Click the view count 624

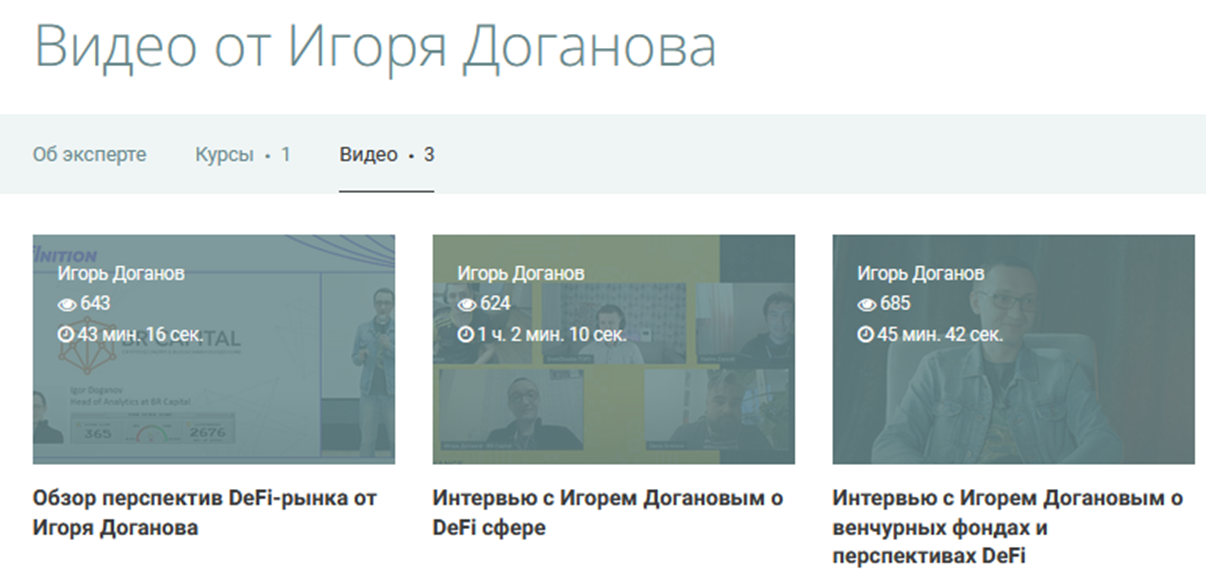494,304
